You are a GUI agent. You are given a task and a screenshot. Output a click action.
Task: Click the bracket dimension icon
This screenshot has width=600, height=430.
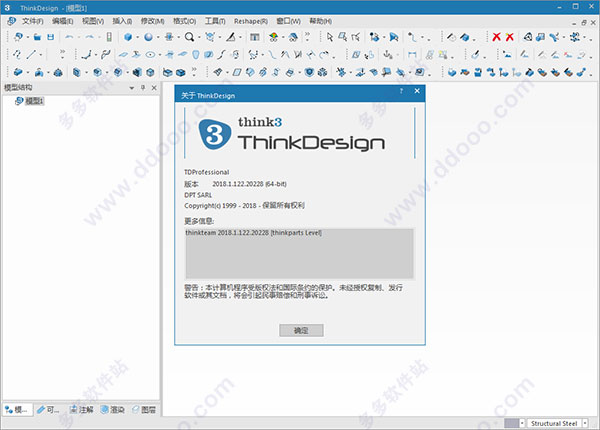[x=412, y=55]
